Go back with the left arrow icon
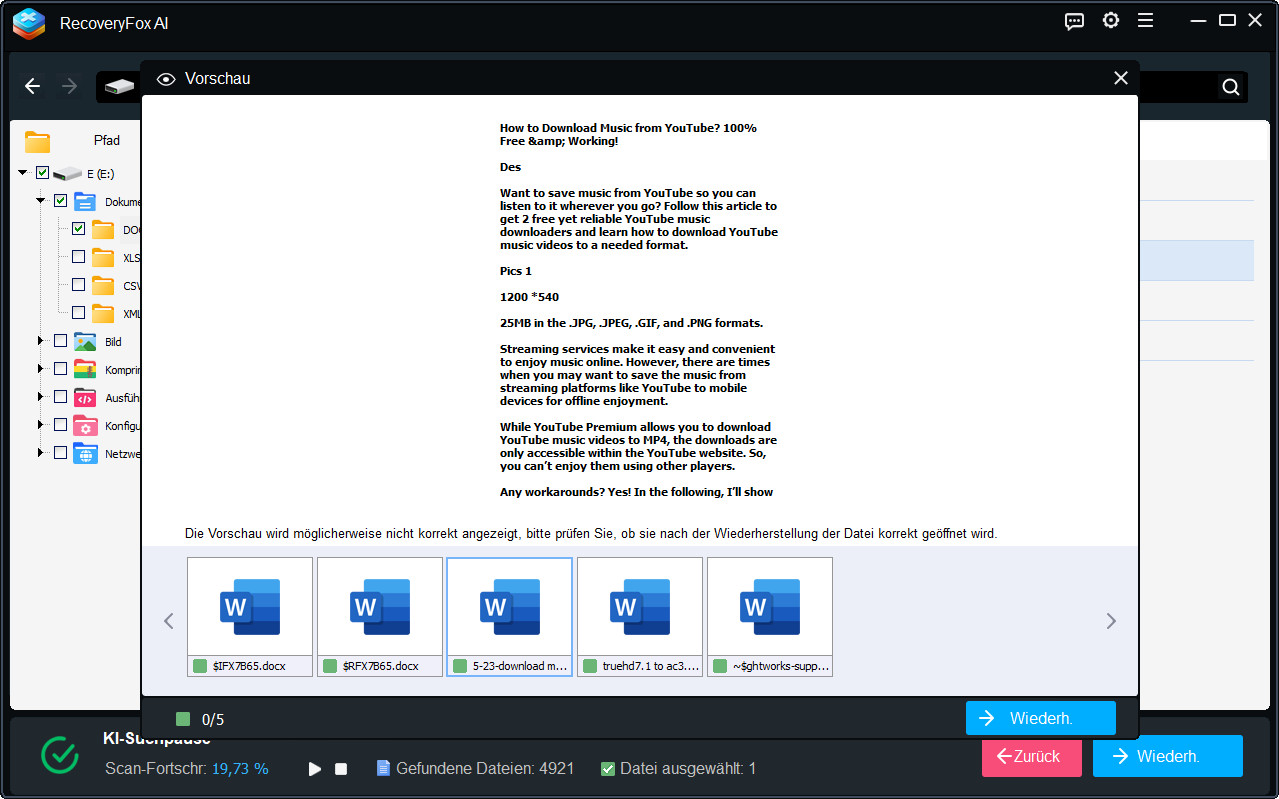This screenshot has height=799, width=1279. [x=33, y=87]
